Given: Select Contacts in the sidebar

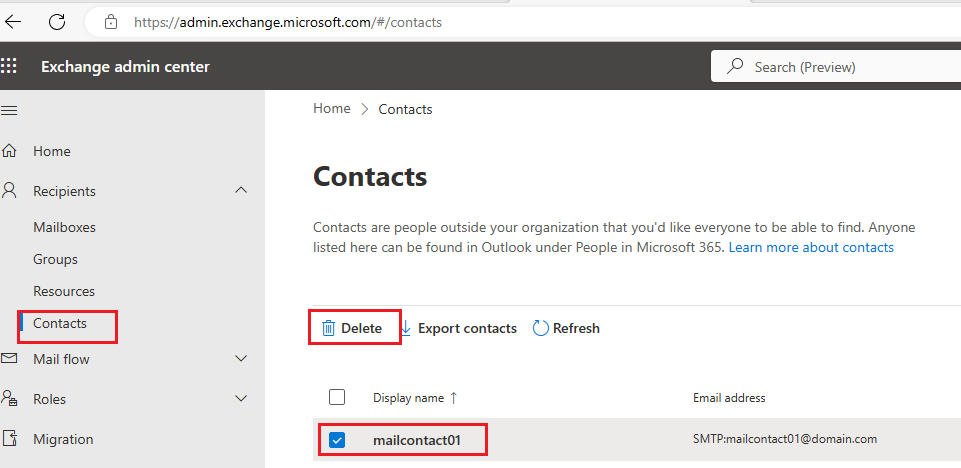Looking at the screenshot, I should (x=59, y=323).
